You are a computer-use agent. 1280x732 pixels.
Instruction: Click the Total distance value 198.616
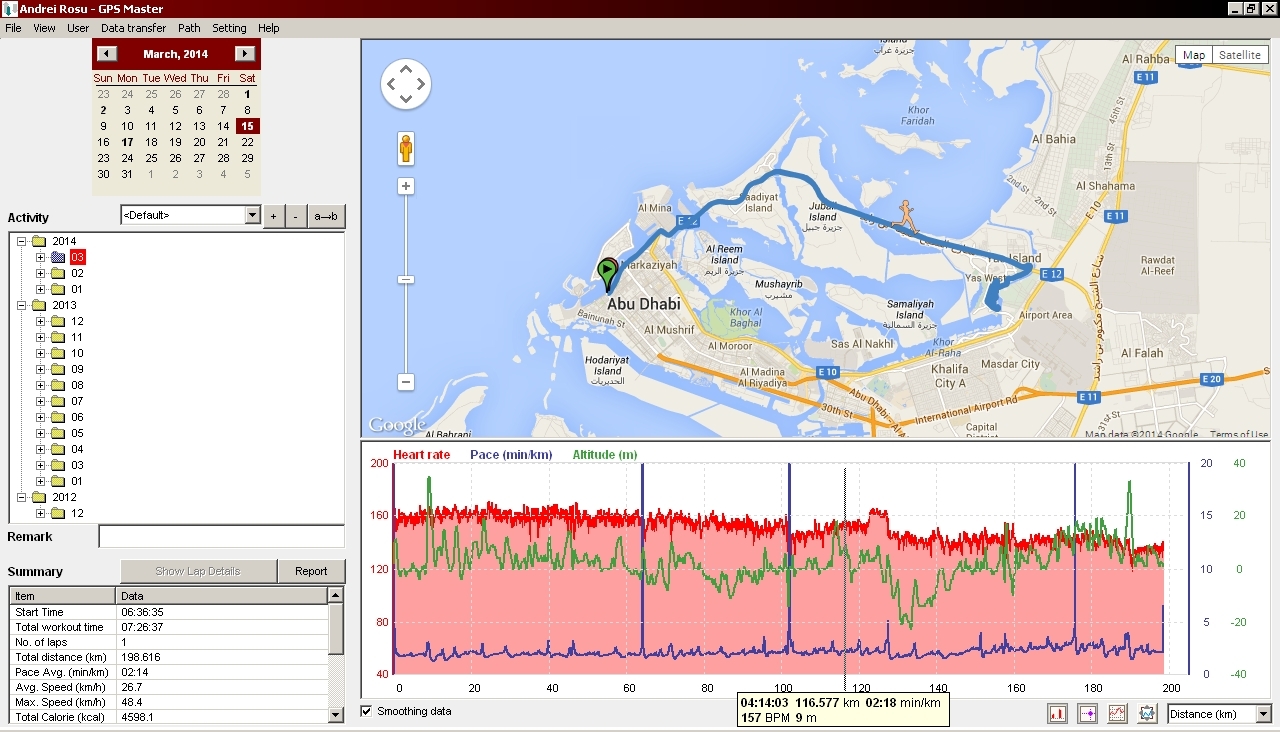pos(141,657)
